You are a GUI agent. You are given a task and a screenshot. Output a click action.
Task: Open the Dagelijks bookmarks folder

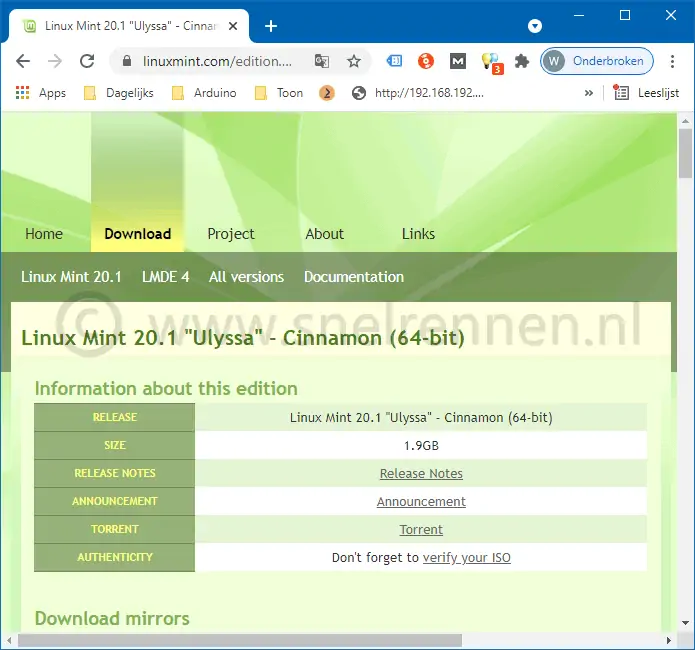click(119, 93)
